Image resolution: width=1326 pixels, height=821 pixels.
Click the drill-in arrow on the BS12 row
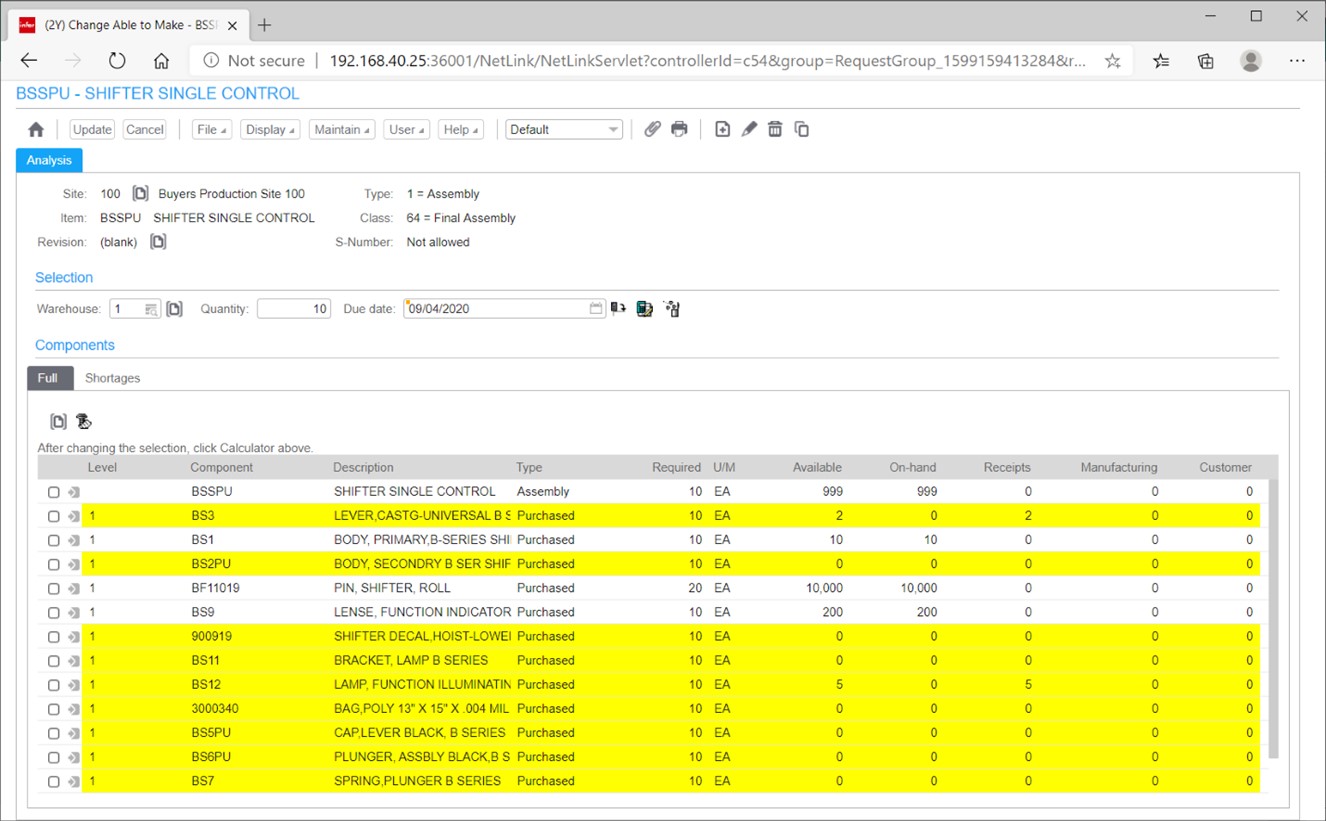pyautogui.click(x=73, y=685)
